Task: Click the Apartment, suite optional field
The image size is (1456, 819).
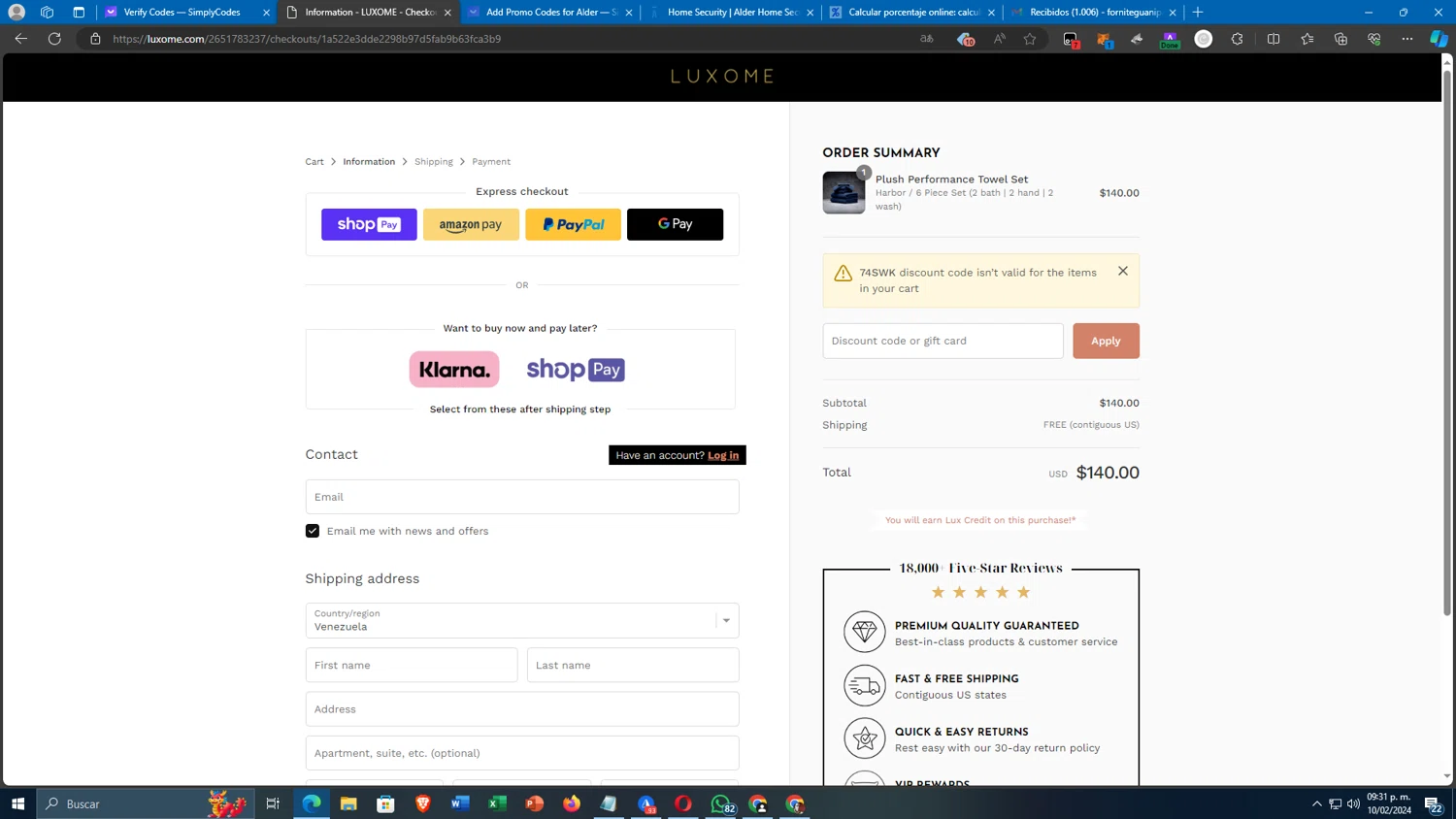Action: [522, 753]
